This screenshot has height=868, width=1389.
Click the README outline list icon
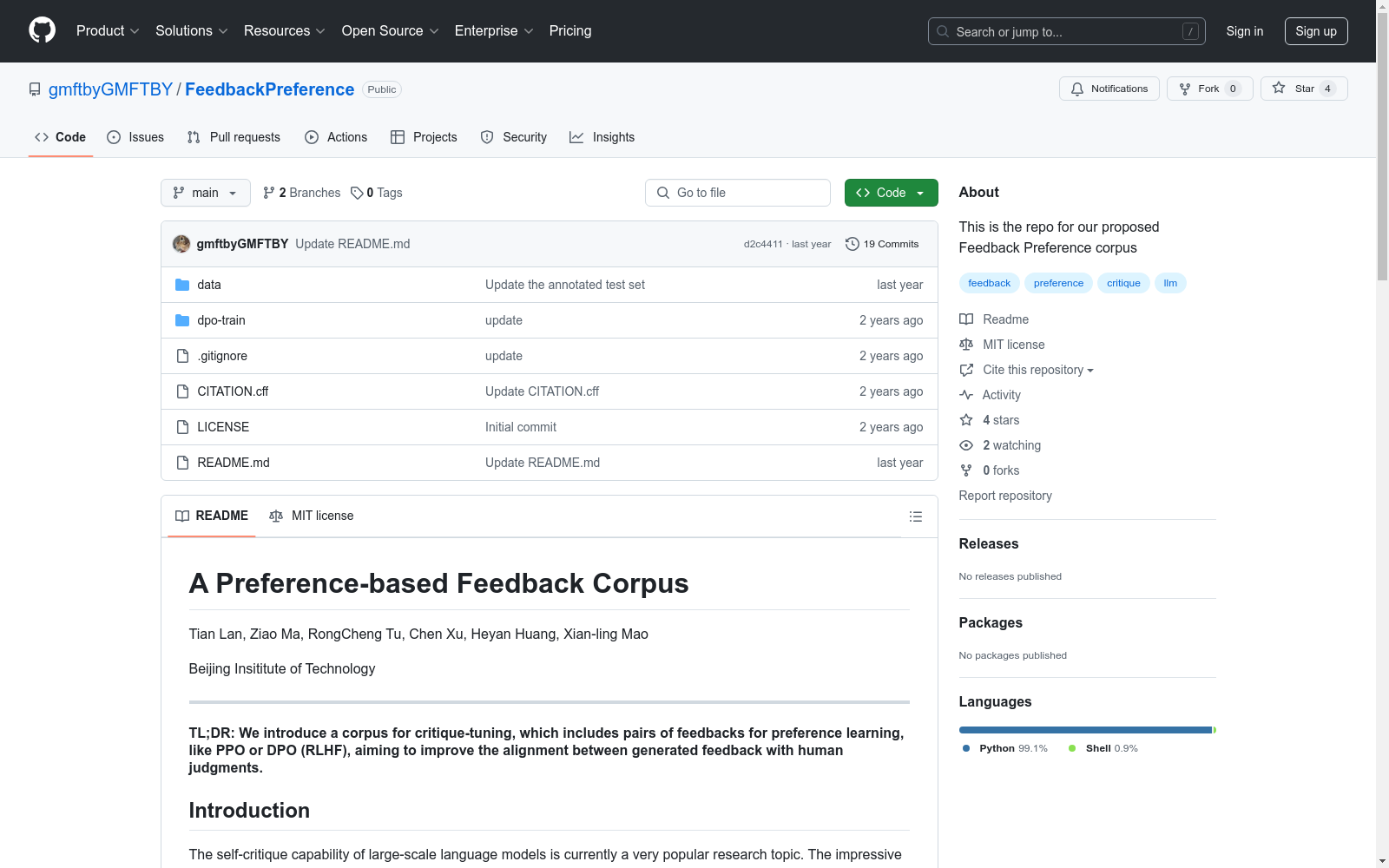pos(915,516)
